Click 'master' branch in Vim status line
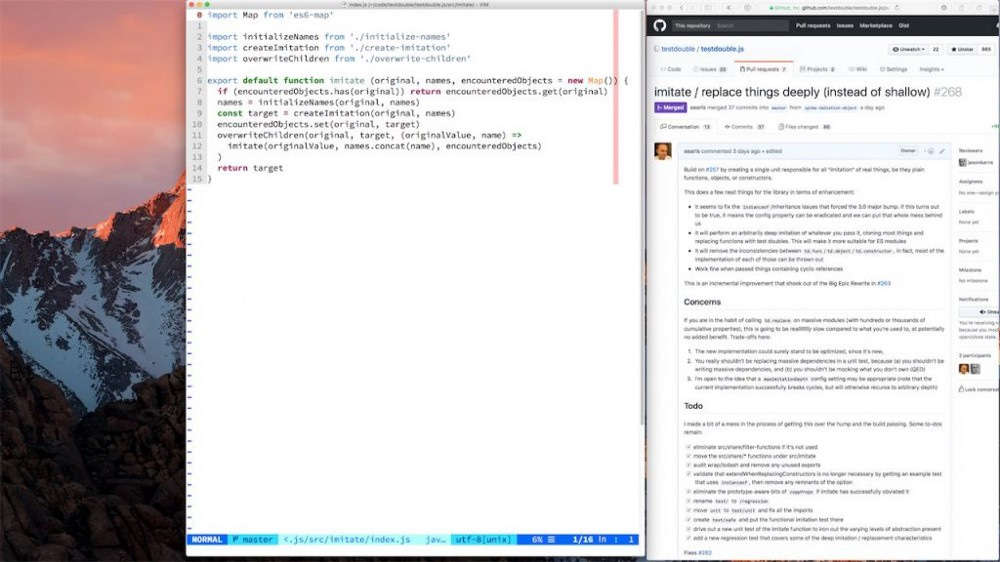The height and width of the screenshot is (562, 1000). (x=253, y=540)
